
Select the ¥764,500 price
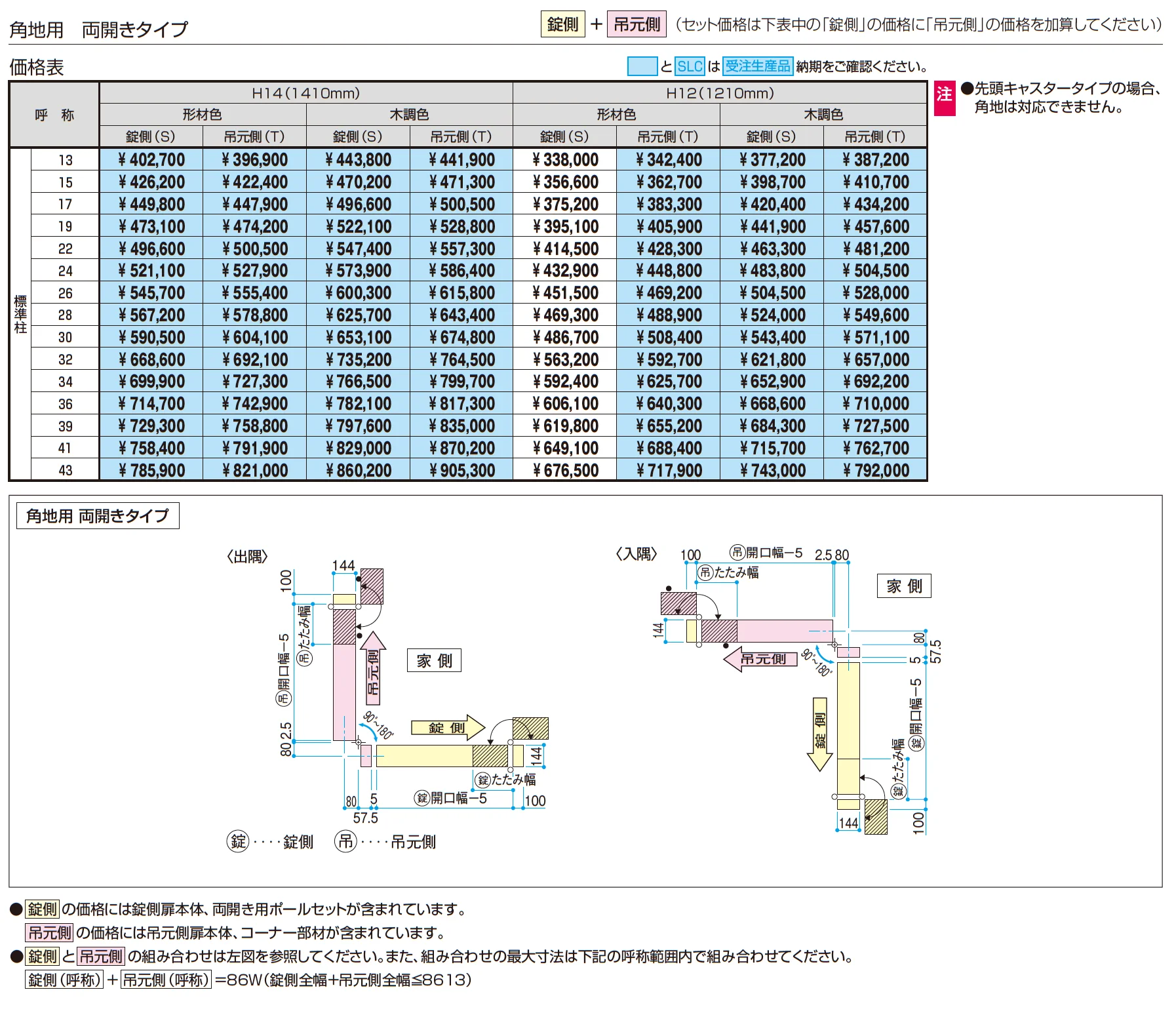coord(462,360)
